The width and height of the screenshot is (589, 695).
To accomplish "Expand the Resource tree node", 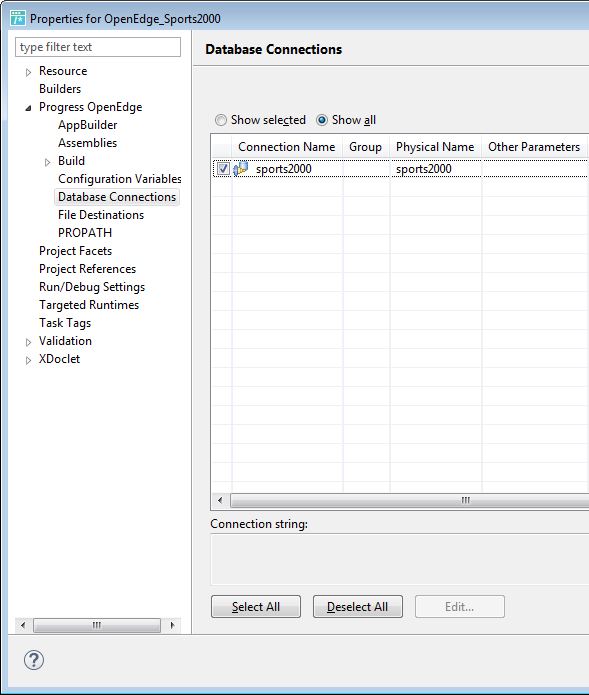I will click(28, 72).
